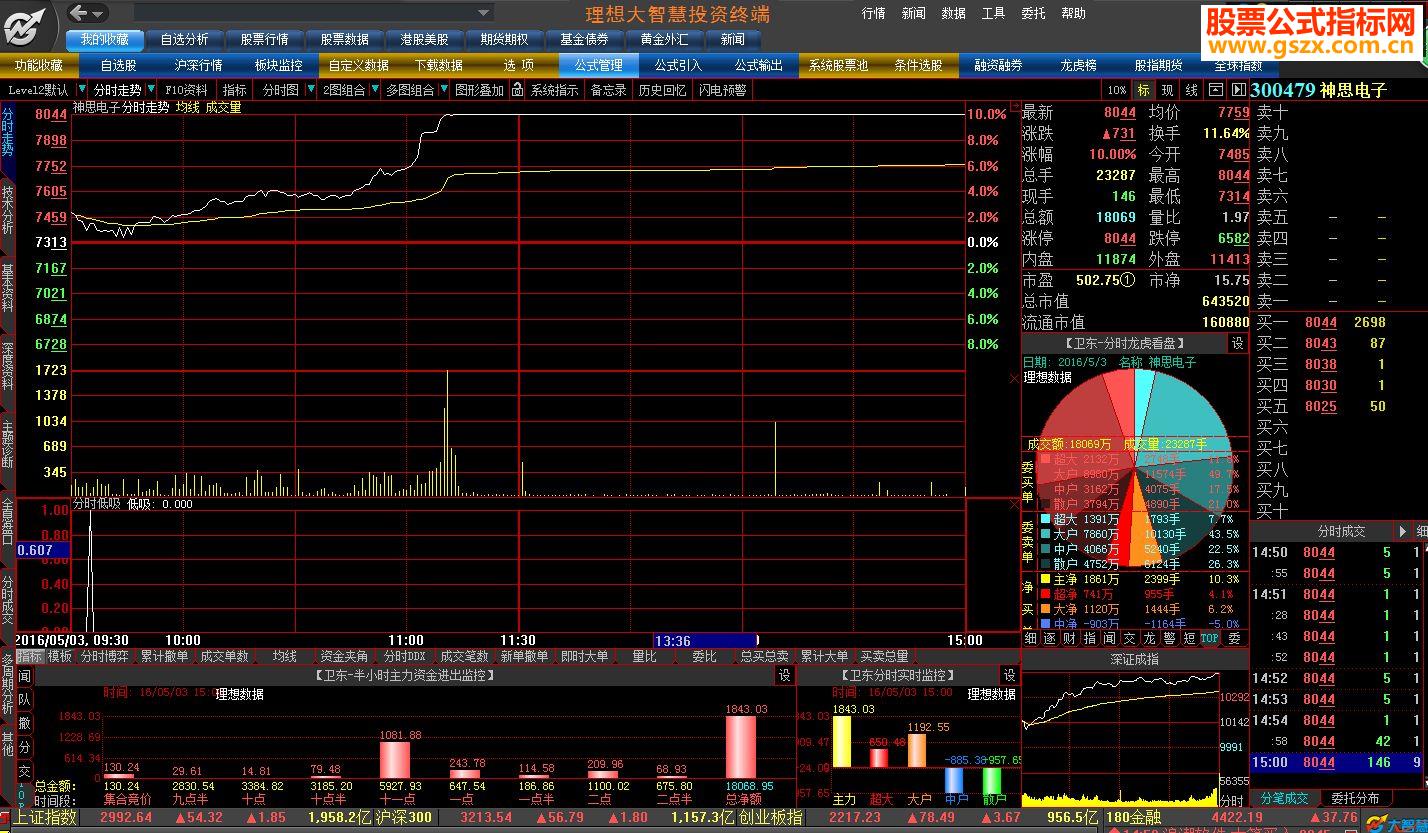Click the 分 side icon in bottom panel
Screen dimensions: 1428x833
click(x=24, y=747)
